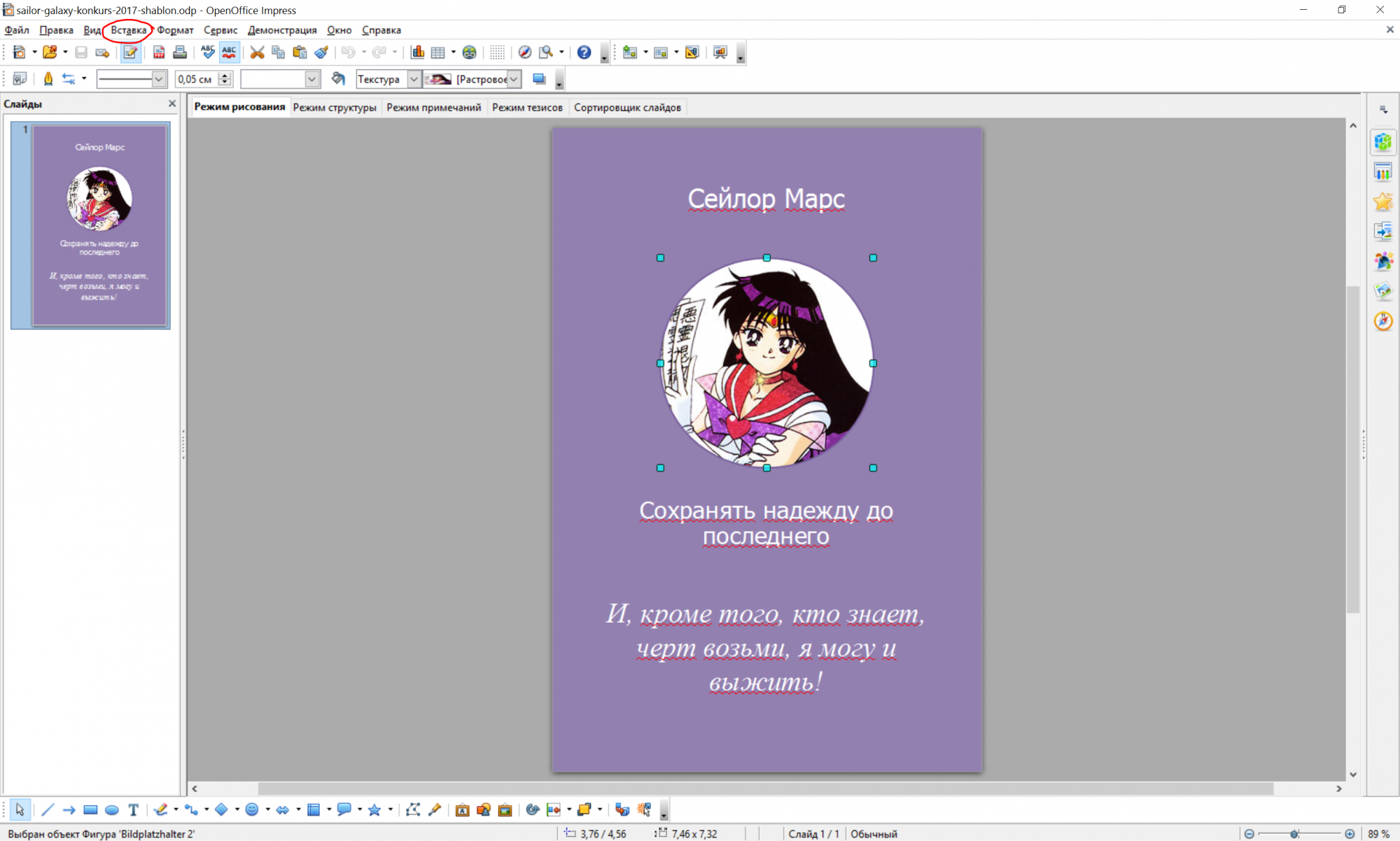The height and width of the screenshot is (841, 1400).
Task: Open the Gallery icon in sidebar
Action: [x=1382, y=290]
